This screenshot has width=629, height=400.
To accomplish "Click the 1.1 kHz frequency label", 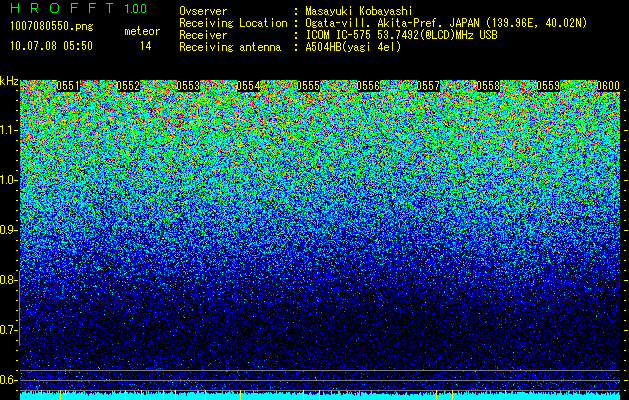I will click(8, 130).
